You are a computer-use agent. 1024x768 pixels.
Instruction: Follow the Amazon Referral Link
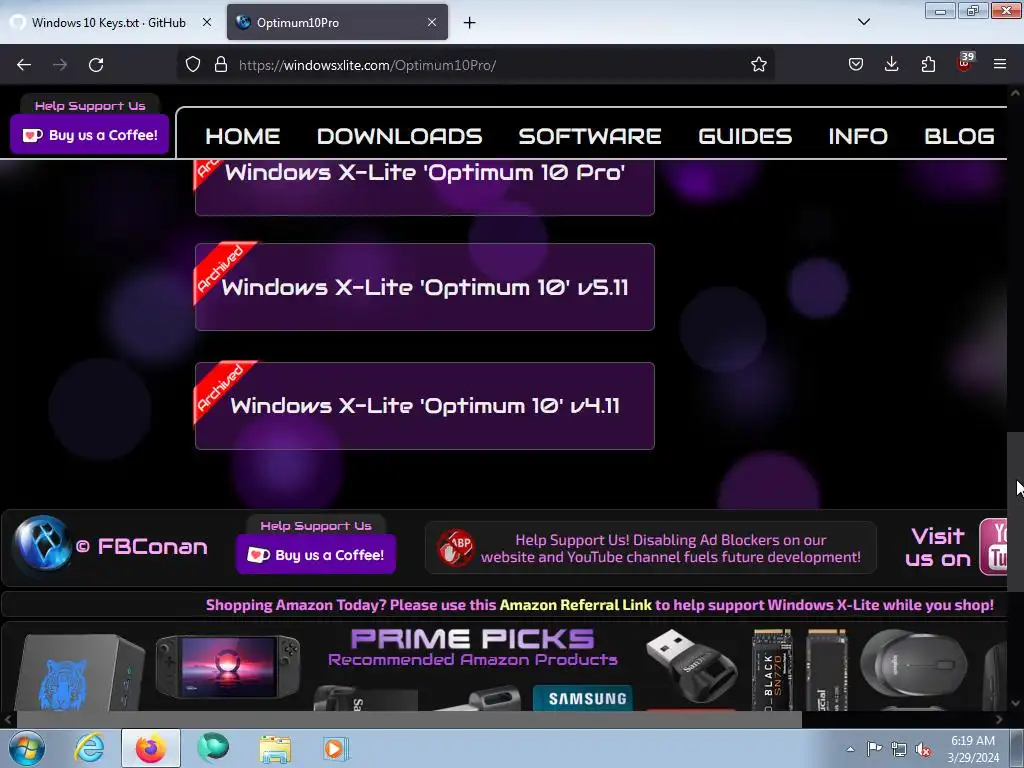pos(575,605)
